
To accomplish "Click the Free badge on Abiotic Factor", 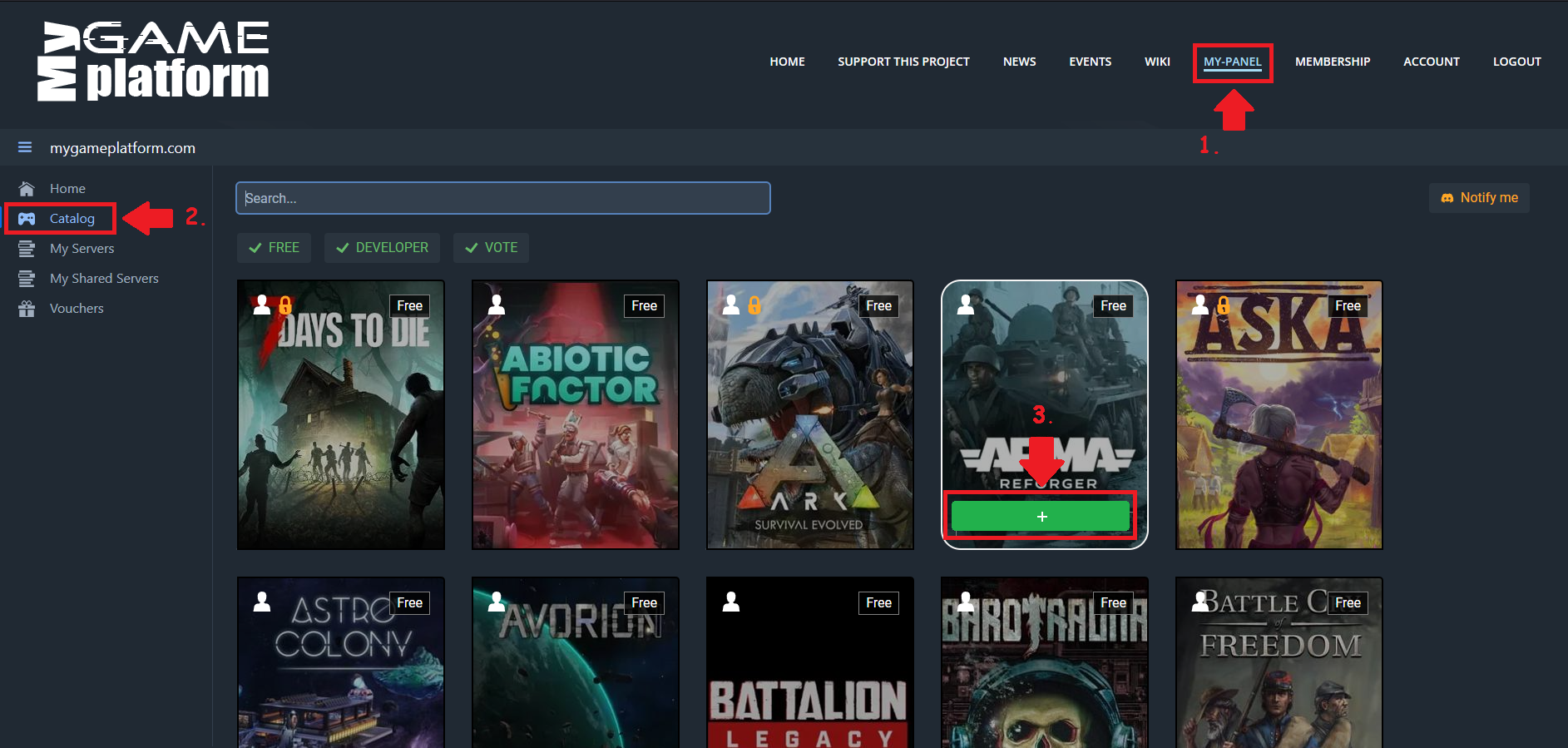I will pyautogui.click(x=644, y=306).
